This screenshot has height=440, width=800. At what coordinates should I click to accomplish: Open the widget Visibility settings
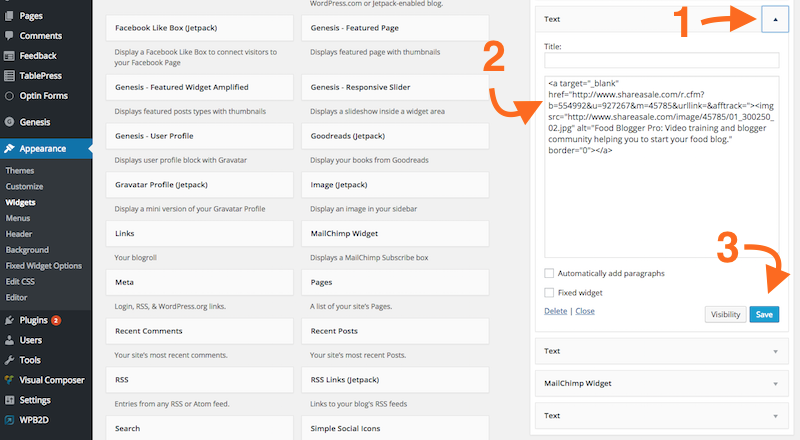726,314
